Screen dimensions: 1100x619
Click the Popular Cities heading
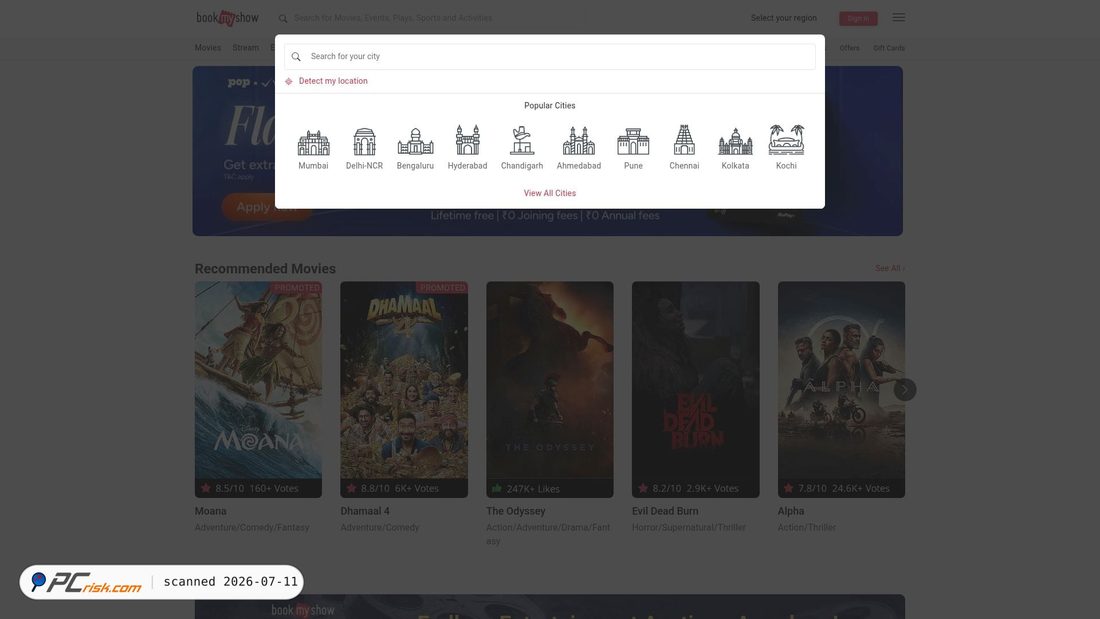549,105
